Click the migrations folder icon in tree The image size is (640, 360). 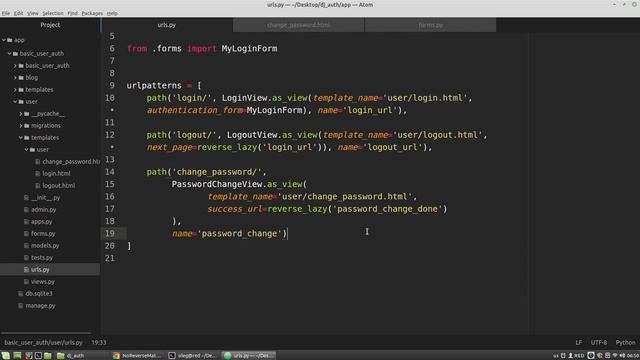[27, 126]
